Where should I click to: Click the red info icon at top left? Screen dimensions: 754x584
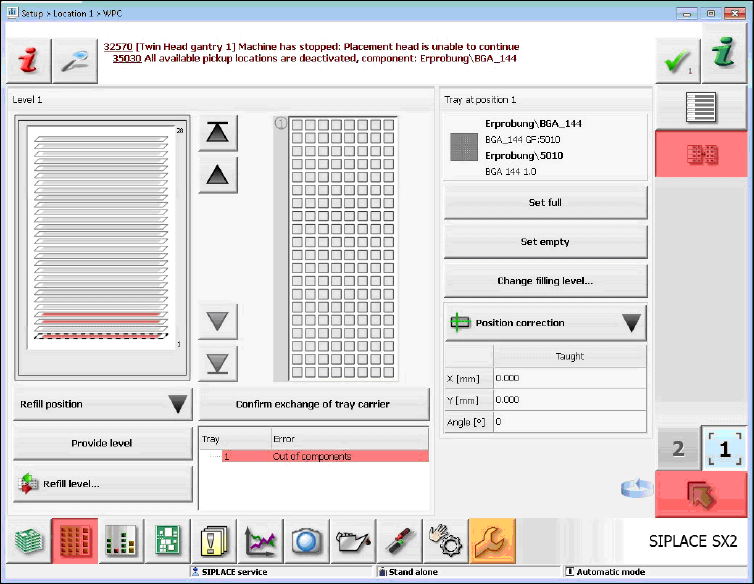(27, 62)
